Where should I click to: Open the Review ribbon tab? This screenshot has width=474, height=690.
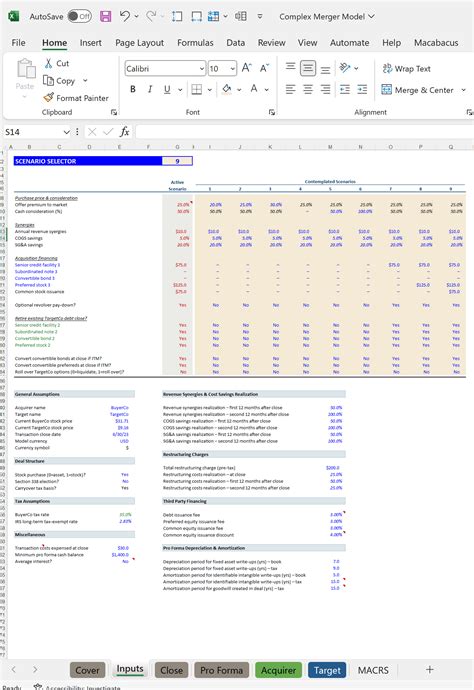pos(272,43)
